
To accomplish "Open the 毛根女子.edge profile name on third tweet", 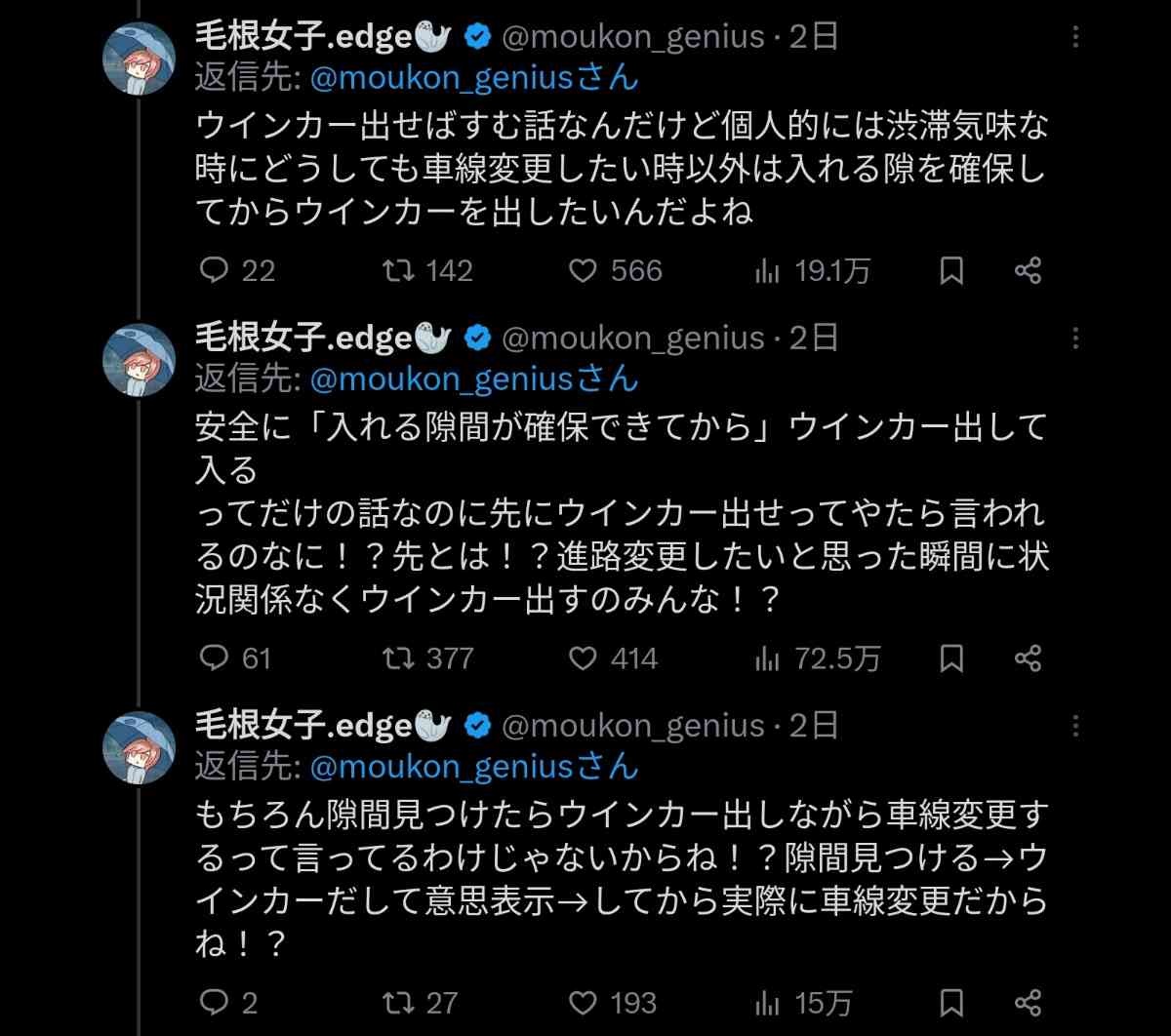I will 303,726.
